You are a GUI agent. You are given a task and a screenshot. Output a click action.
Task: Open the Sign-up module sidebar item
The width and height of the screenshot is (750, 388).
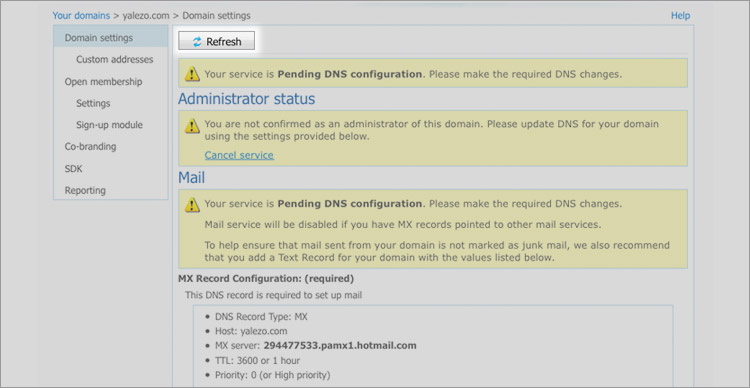[x=110, y=125]
